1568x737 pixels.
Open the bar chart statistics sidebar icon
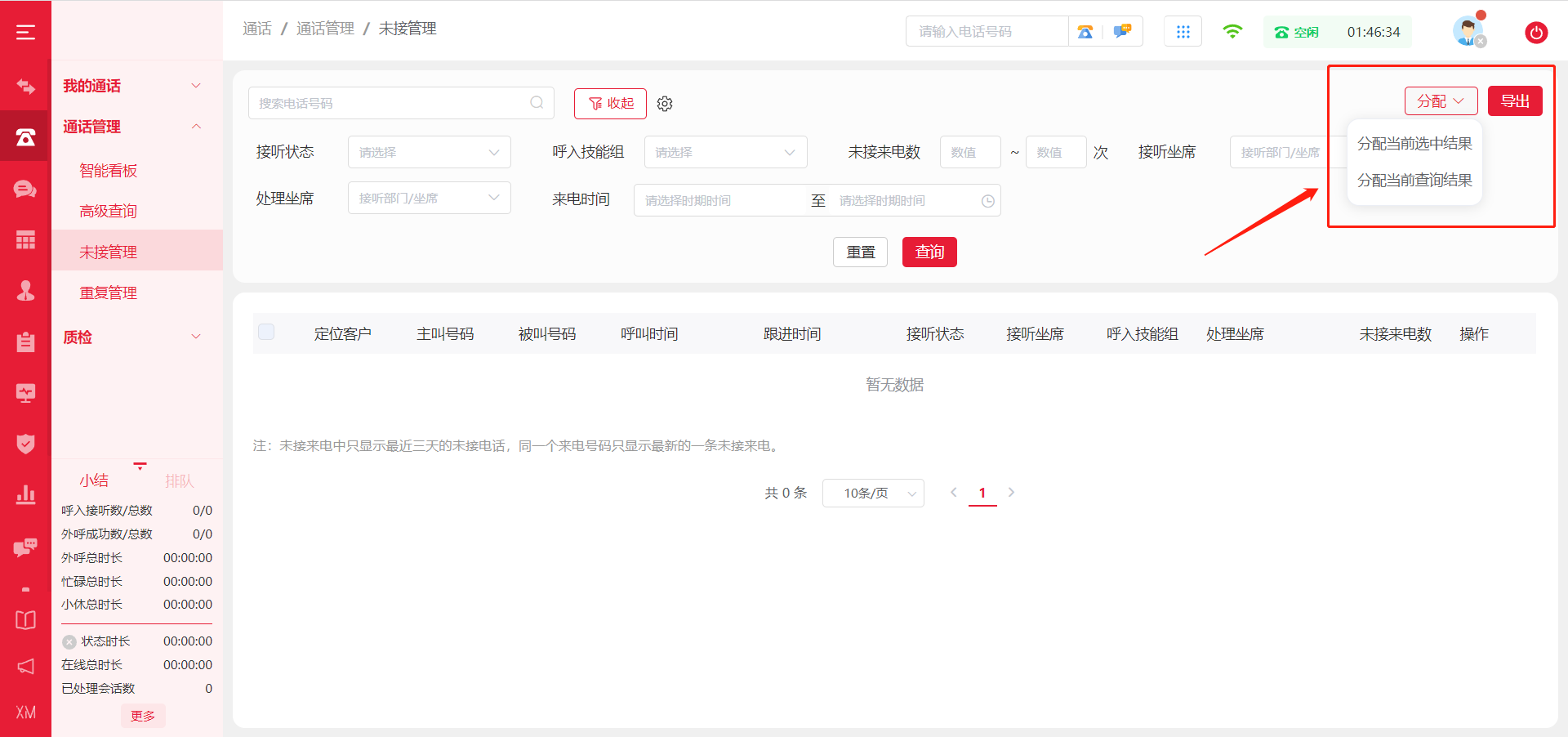[x=25, y=494]
